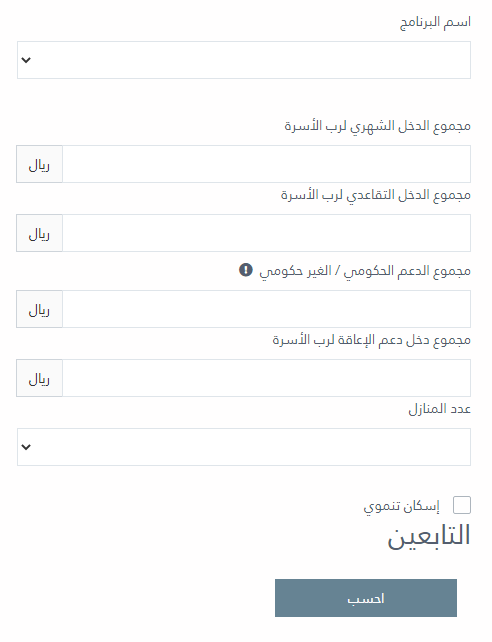Open the اسم البرنامج dropdown list
The width and height of the screenshot is (492, 642).
coord(244,60)
